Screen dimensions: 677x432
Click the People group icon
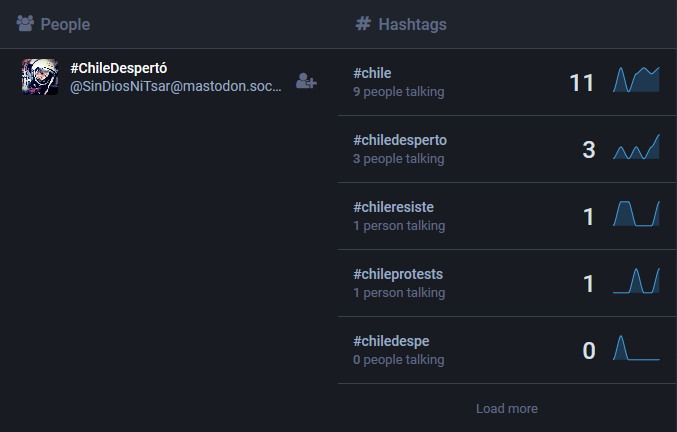tap(25, 23)
